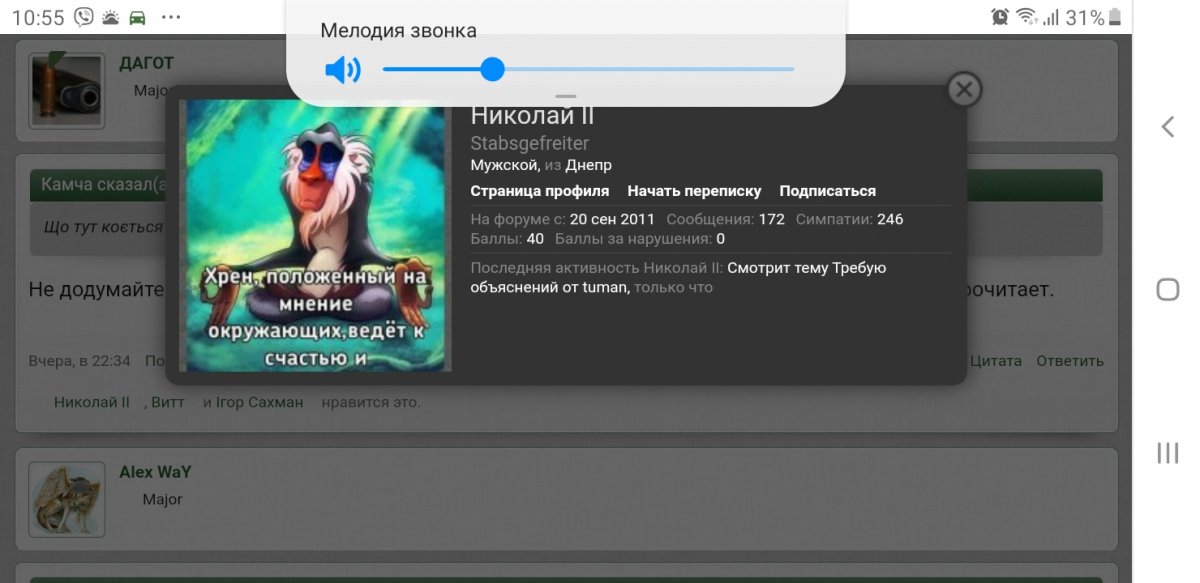This screenshot has width=1200, height=583.
Task: Open the Страница профиля link
Action: pos(540,191)
